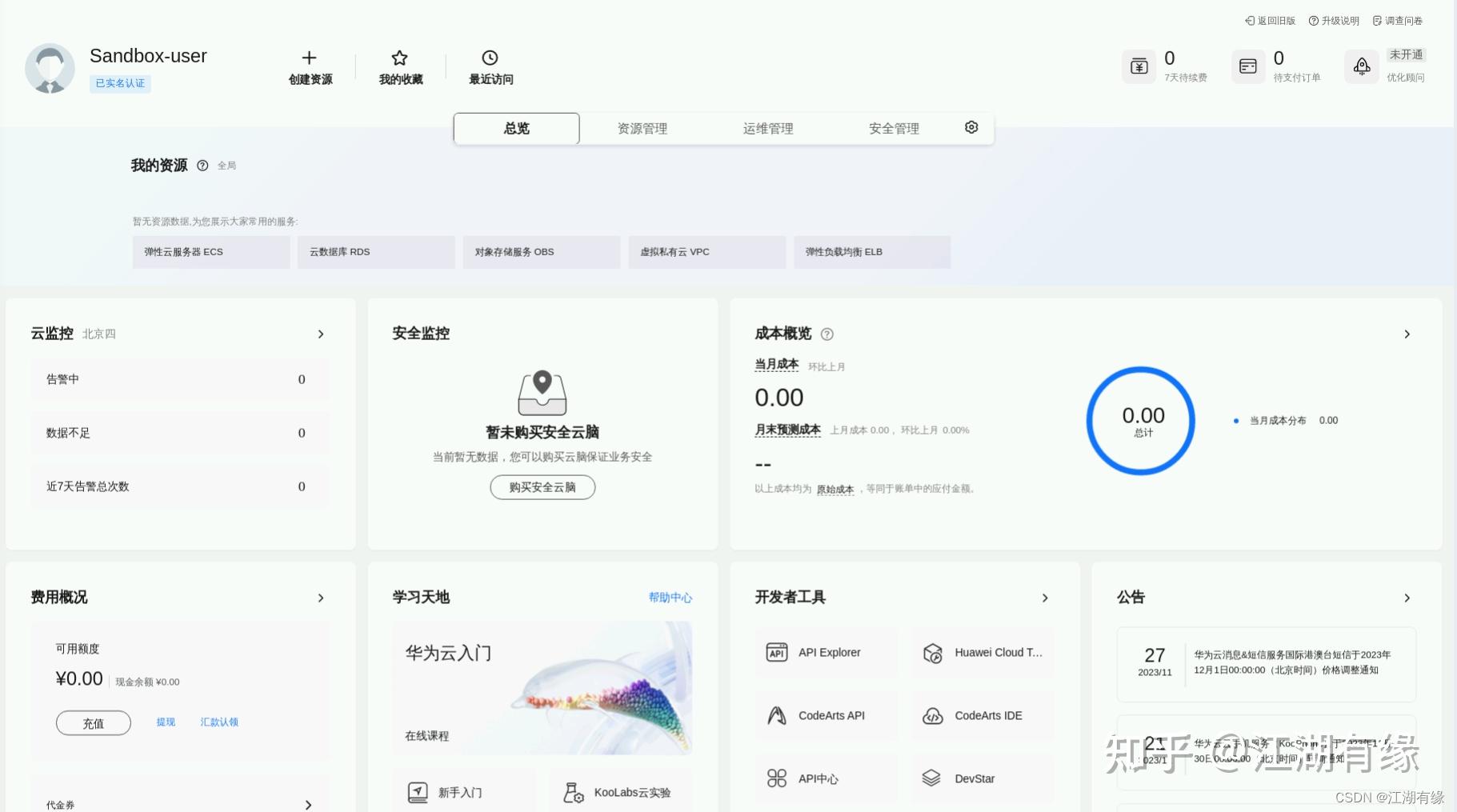
Task: Open DevStar in developer tools
Action: pos(974,778)
